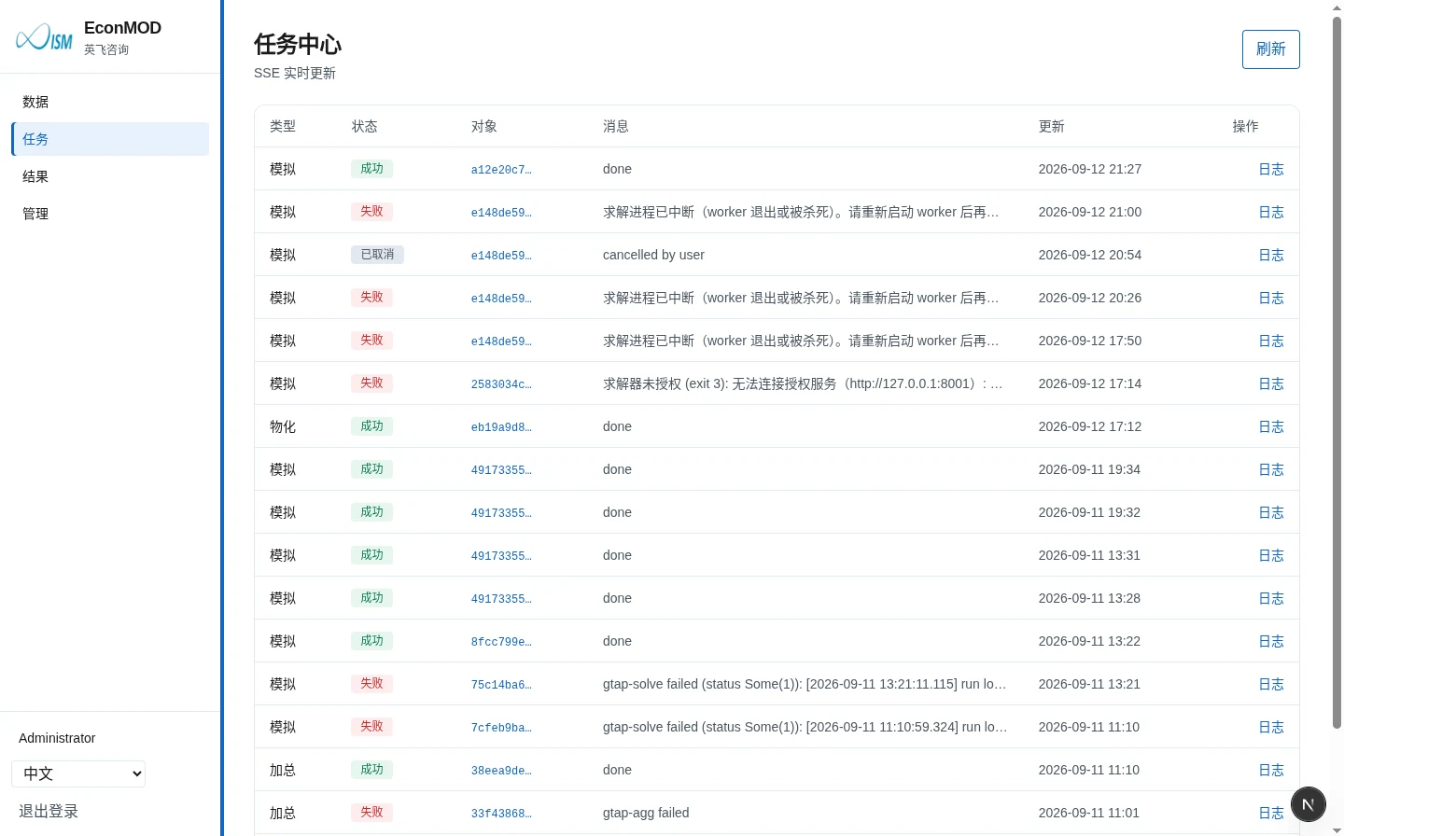Open the language dropdown showing 中文
Viewport: 1456px width, 836px height.
[78, 773]
